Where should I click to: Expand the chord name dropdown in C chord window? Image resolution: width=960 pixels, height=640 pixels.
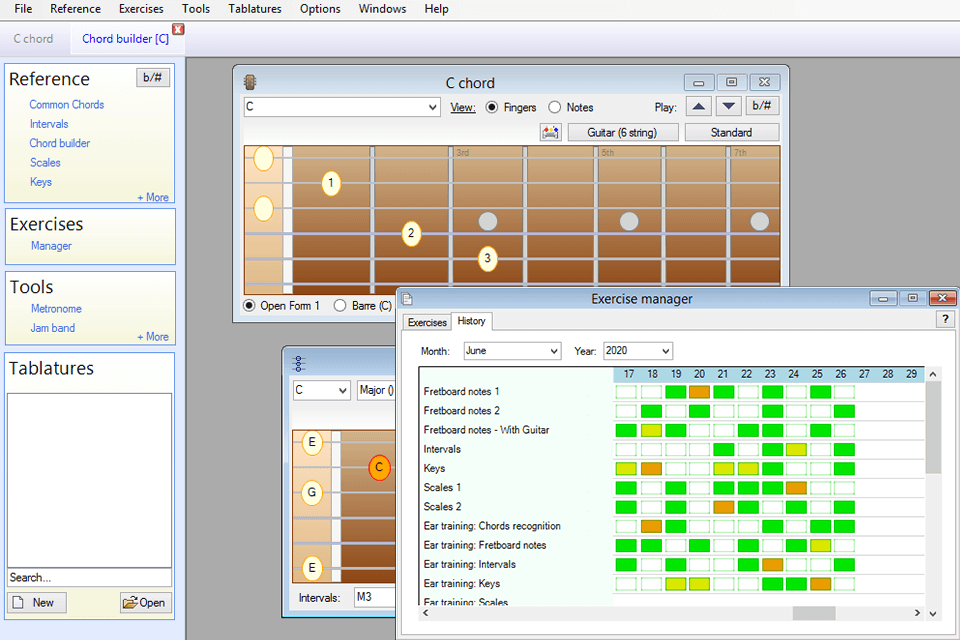pos(432,107)
